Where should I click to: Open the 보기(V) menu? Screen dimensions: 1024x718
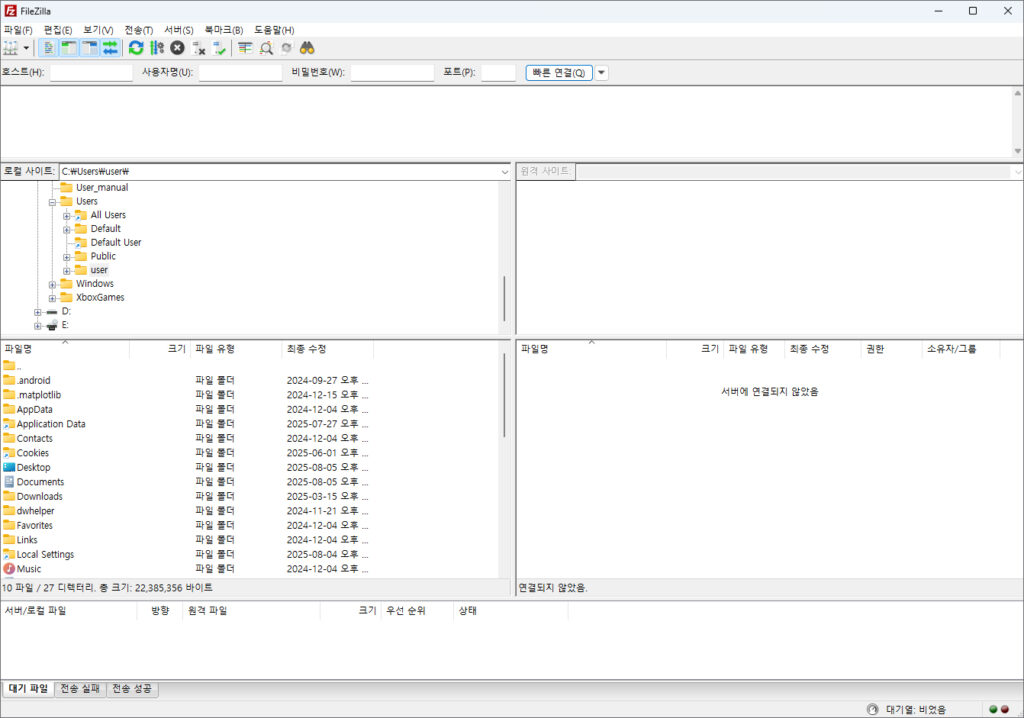coord(98,30)
